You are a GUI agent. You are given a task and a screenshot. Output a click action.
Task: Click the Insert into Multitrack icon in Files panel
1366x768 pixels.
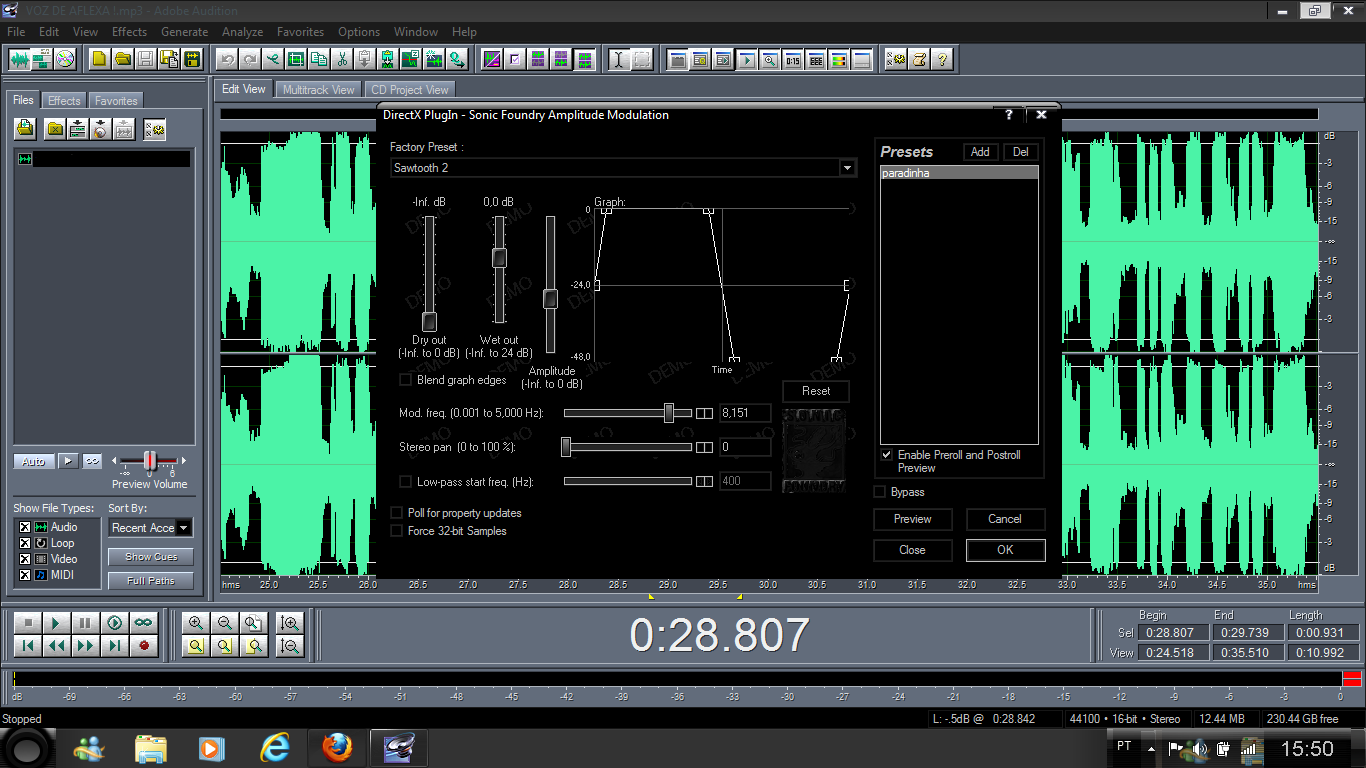click(x=77, y=128)
